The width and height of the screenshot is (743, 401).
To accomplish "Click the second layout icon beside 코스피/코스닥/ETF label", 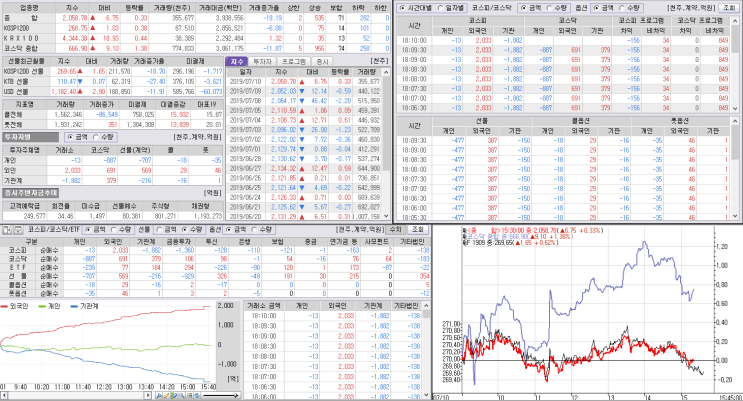I will pos(18,230).
